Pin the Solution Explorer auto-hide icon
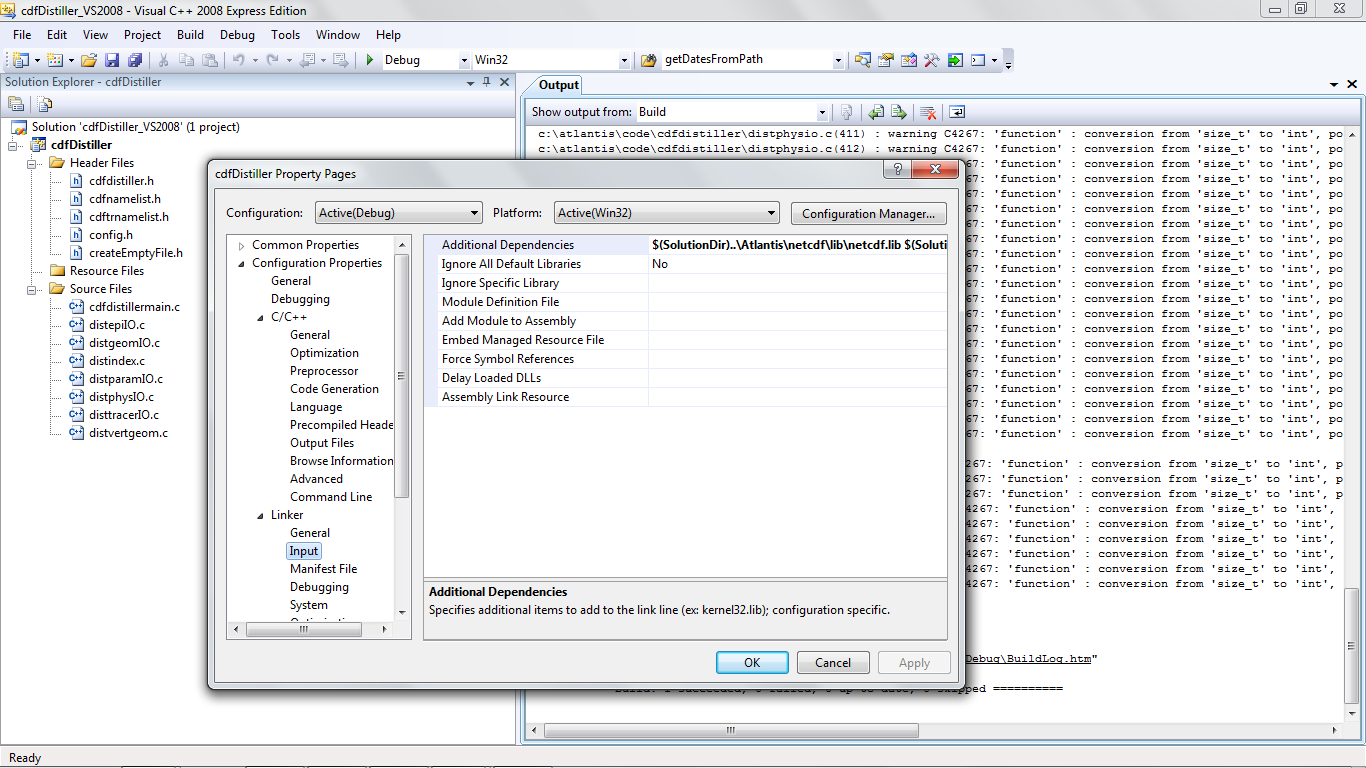The width and height of the screenshot is (1366, 768). (x=487, y=82)
